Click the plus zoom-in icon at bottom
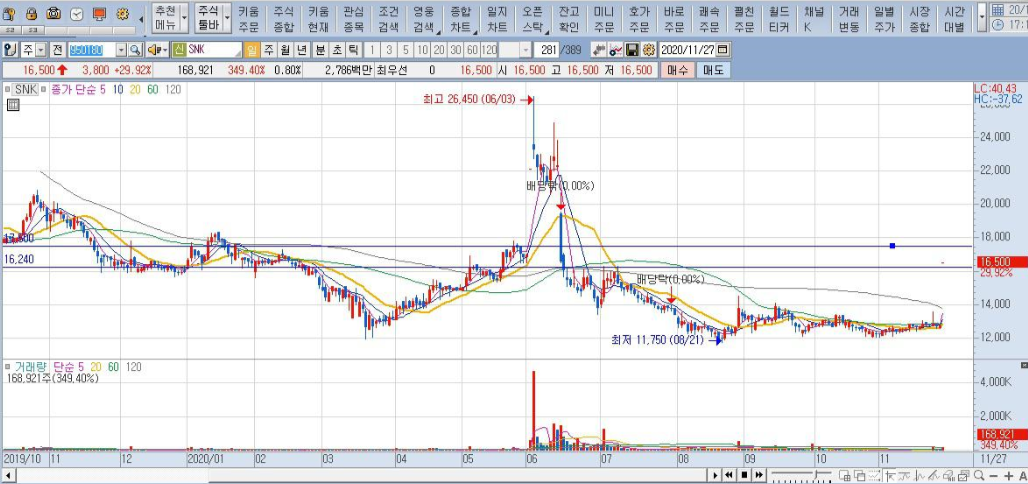1028x484 pixels. tap(1008, 475)
